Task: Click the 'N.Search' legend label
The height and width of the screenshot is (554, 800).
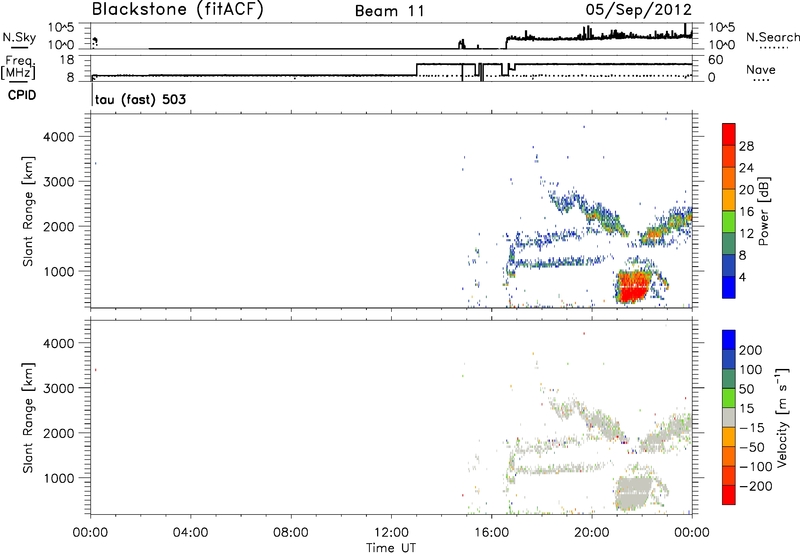Action: click(772, 37)
